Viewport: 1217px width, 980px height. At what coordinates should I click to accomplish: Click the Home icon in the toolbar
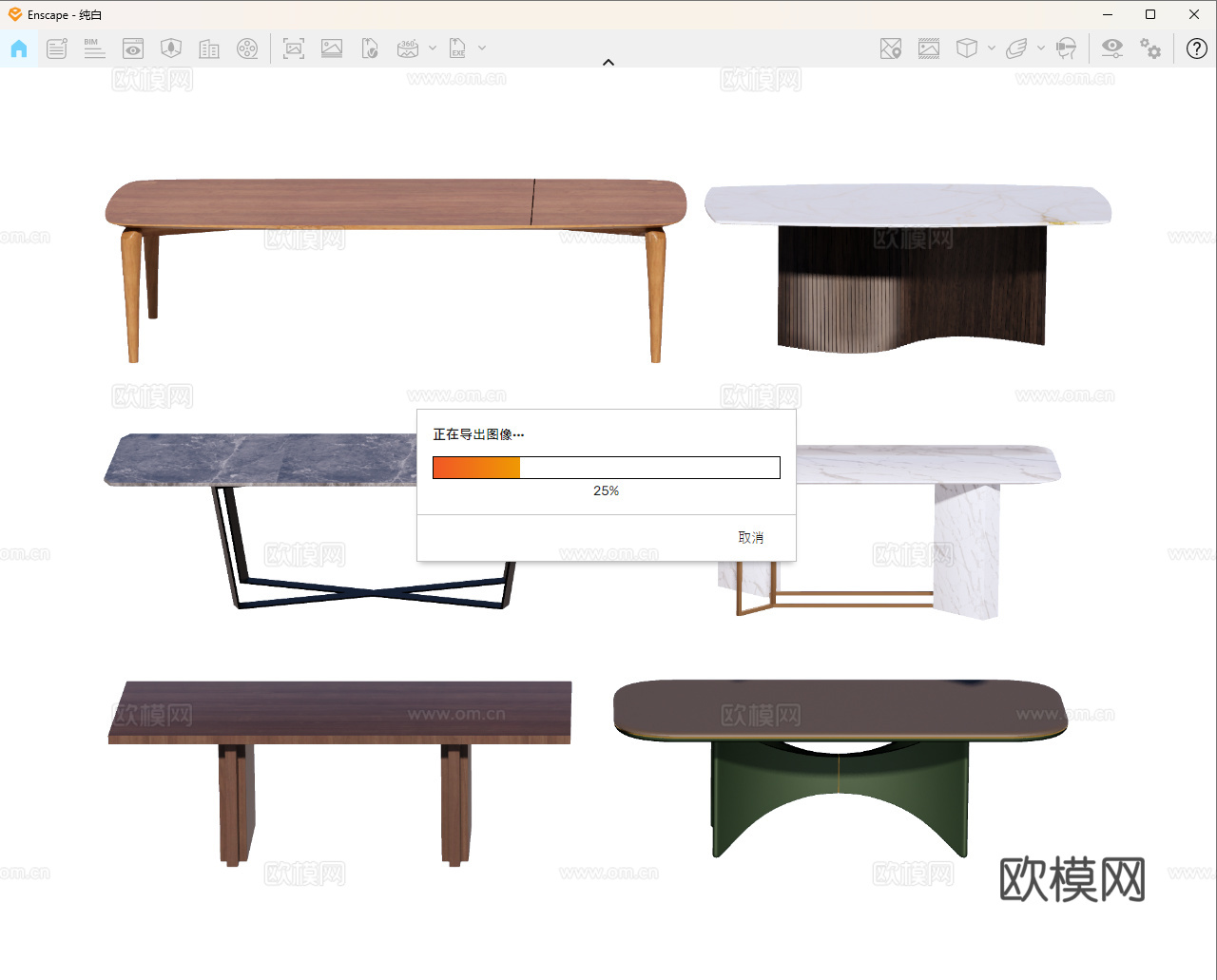pos(19,48)
